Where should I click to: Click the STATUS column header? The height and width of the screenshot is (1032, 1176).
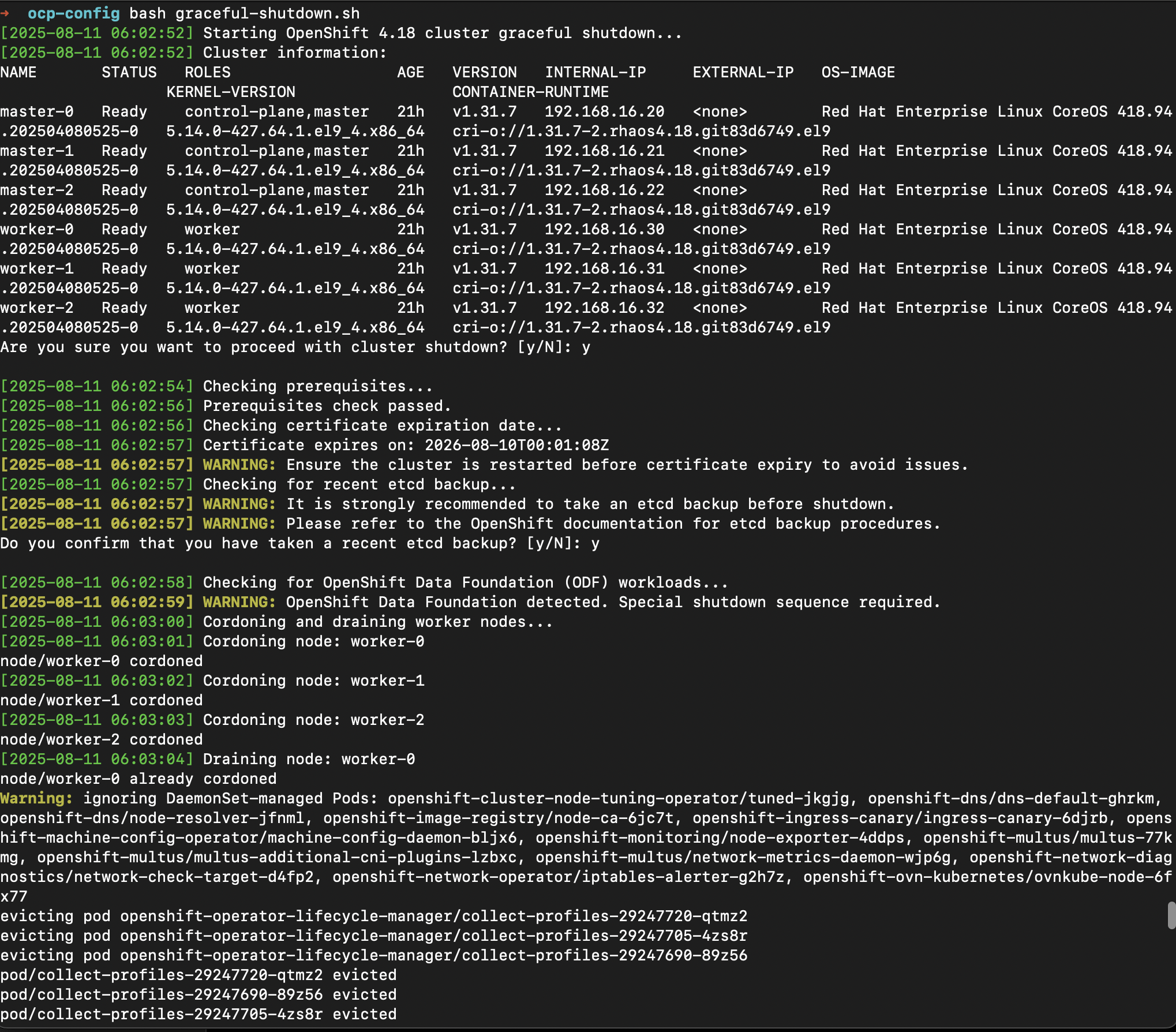pyautogui.click(x=129, y=72)
